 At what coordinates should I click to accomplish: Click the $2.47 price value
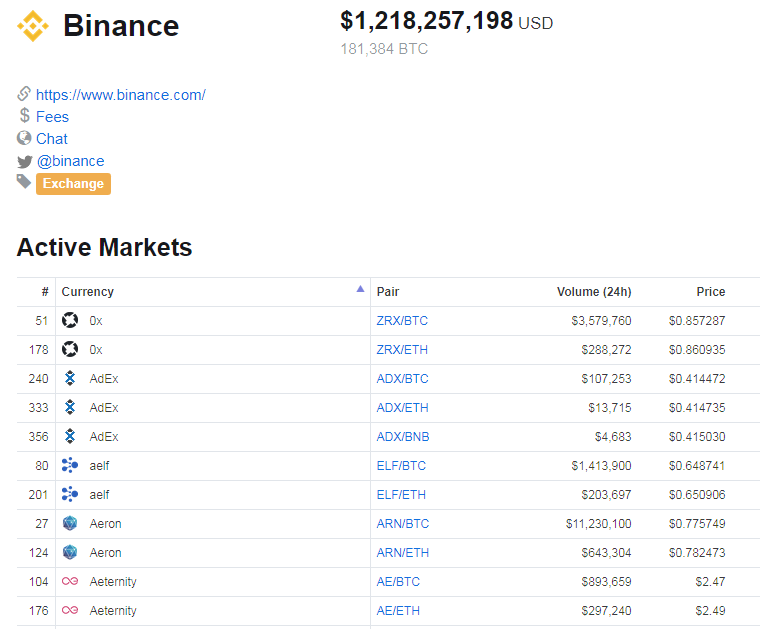click(x=710, y=582)
